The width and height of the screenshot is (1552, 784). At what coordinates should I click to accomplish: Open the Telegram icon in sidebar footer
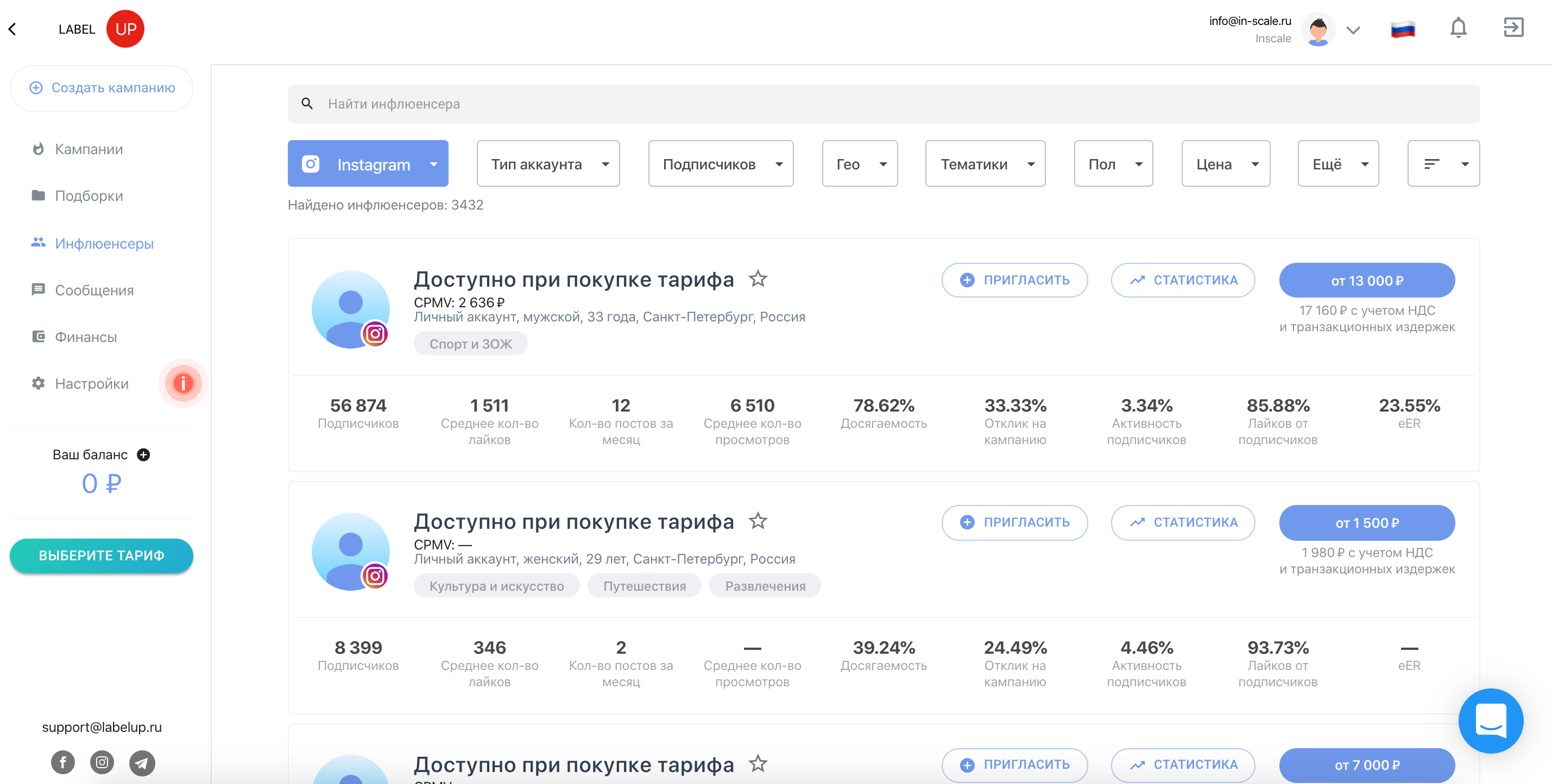coord(142,763)
